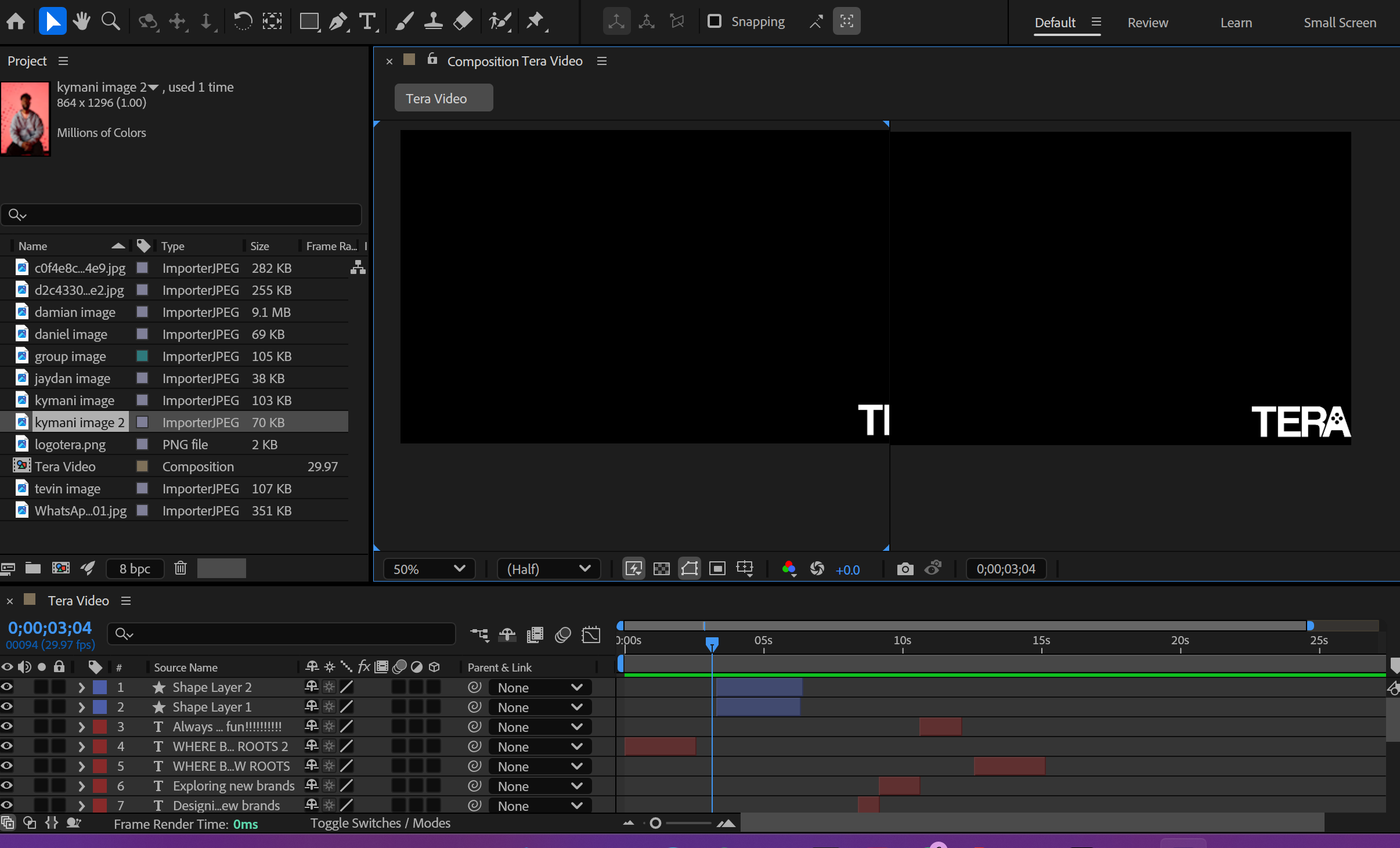
Task: Toggle visibility of the WHERE B...W ROOTS layer
Action: 6,766
